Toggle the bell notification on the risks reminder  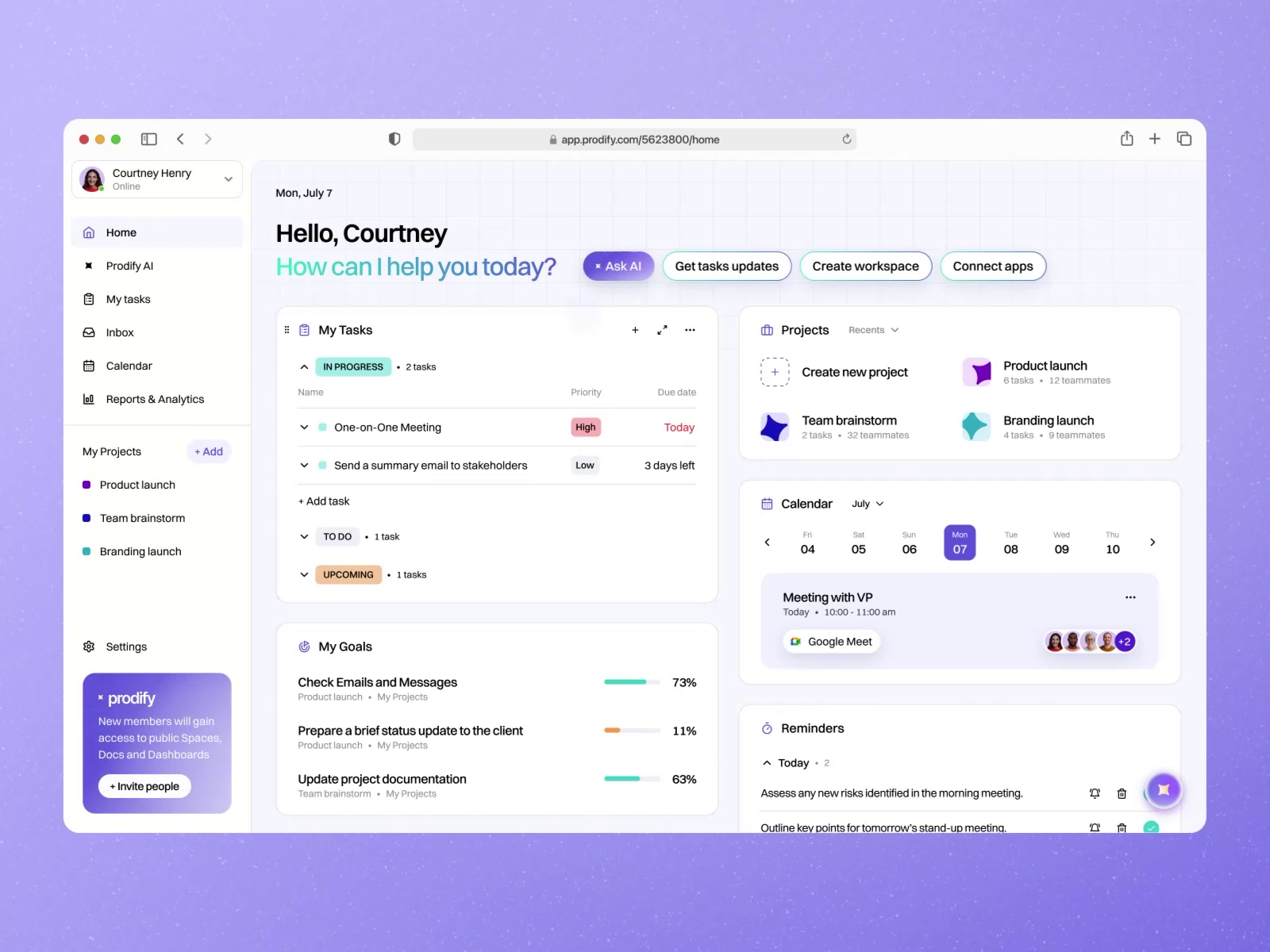click(x=1095, y=793)
